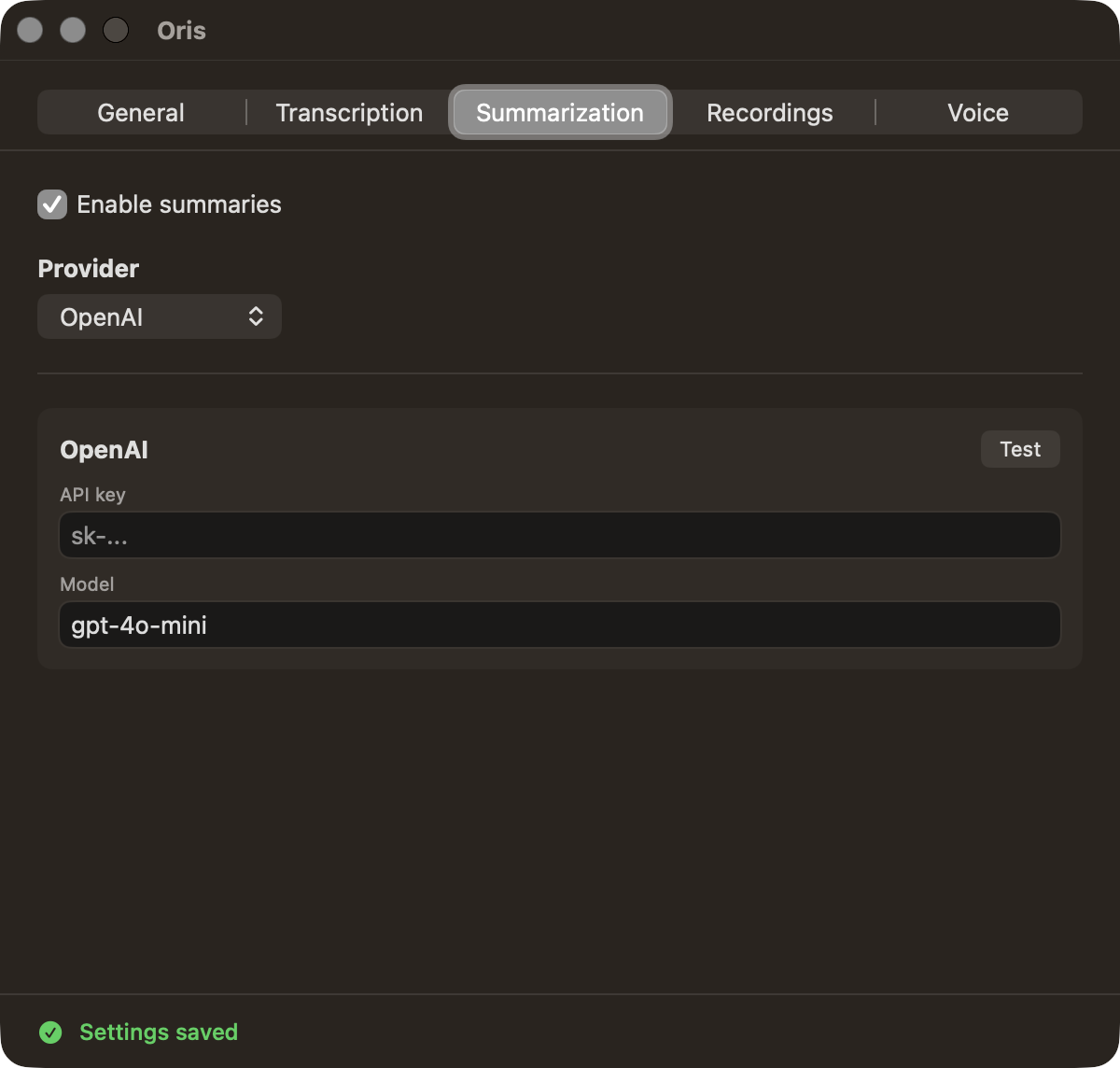Screen dimensions: 1120x1068
Task: Open the Transcription tab
Action: click(x=349, y=113)
